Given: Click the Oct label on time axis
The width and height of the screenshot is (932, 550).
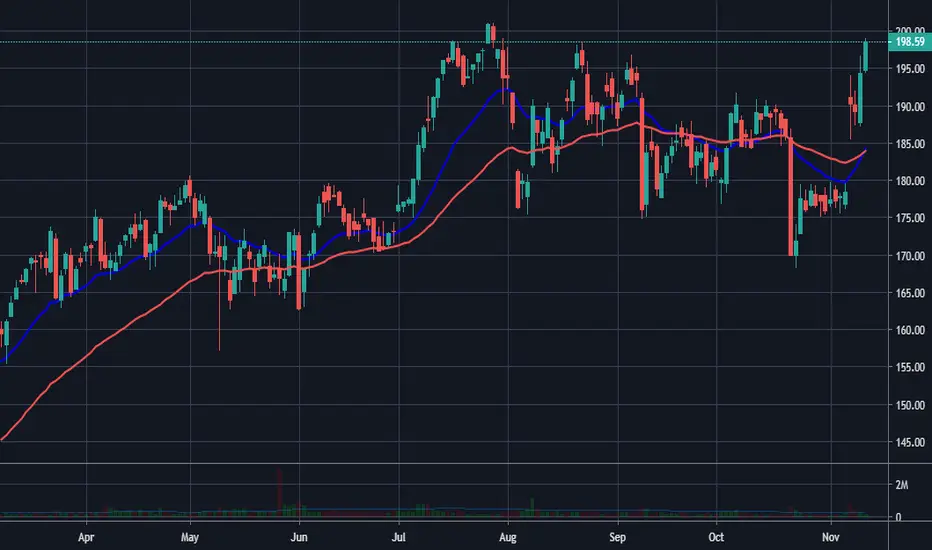Looking at the screenshot, I should pyautogui.click(x=716, y=537).
